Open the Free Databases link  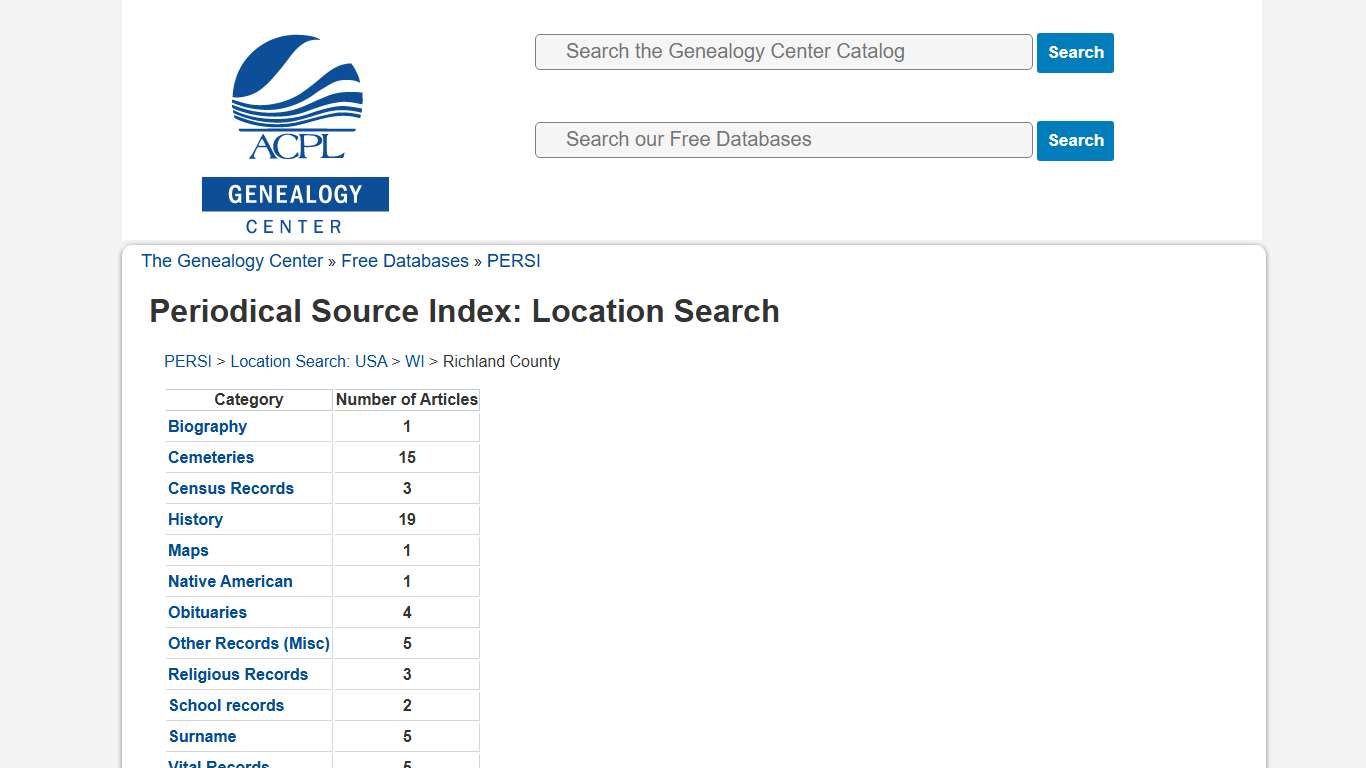(405, 261)
